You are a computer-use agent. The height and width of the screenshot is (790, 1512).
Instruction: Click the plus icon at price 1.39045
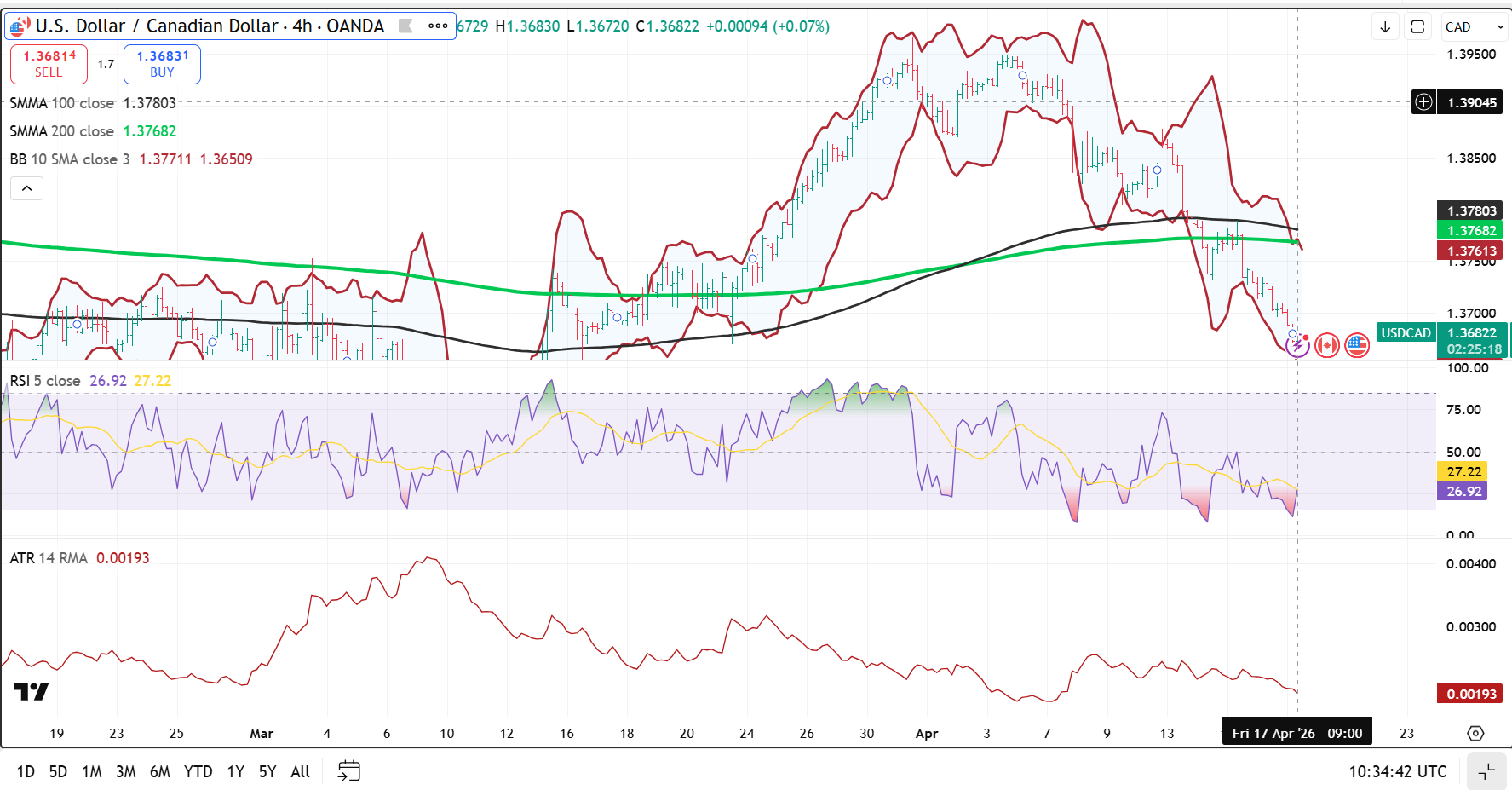(1423, 102)
